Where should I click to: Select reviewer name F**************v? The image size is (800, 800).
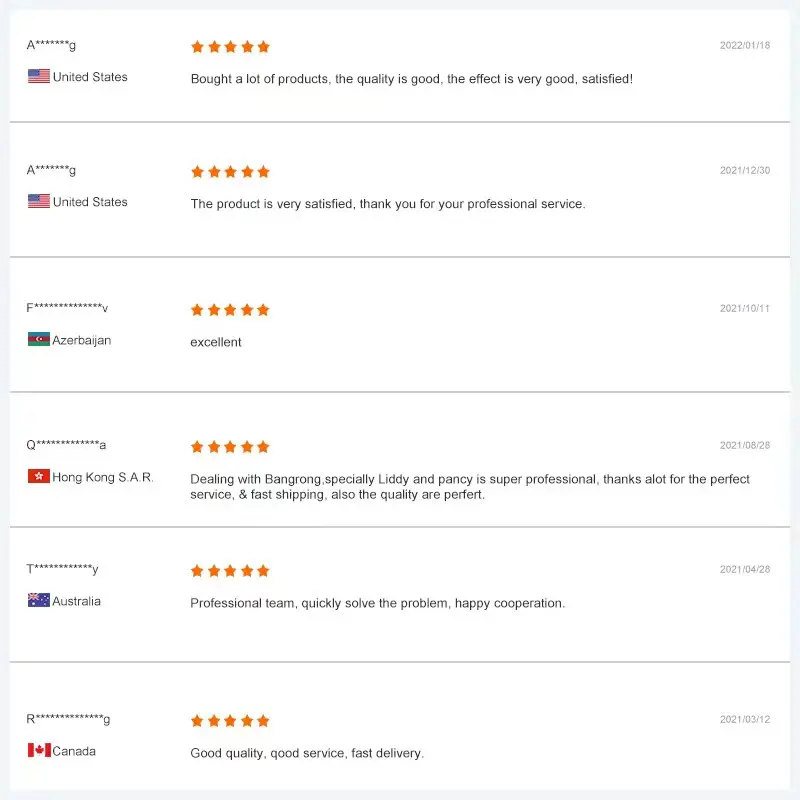tap(67, 308)
